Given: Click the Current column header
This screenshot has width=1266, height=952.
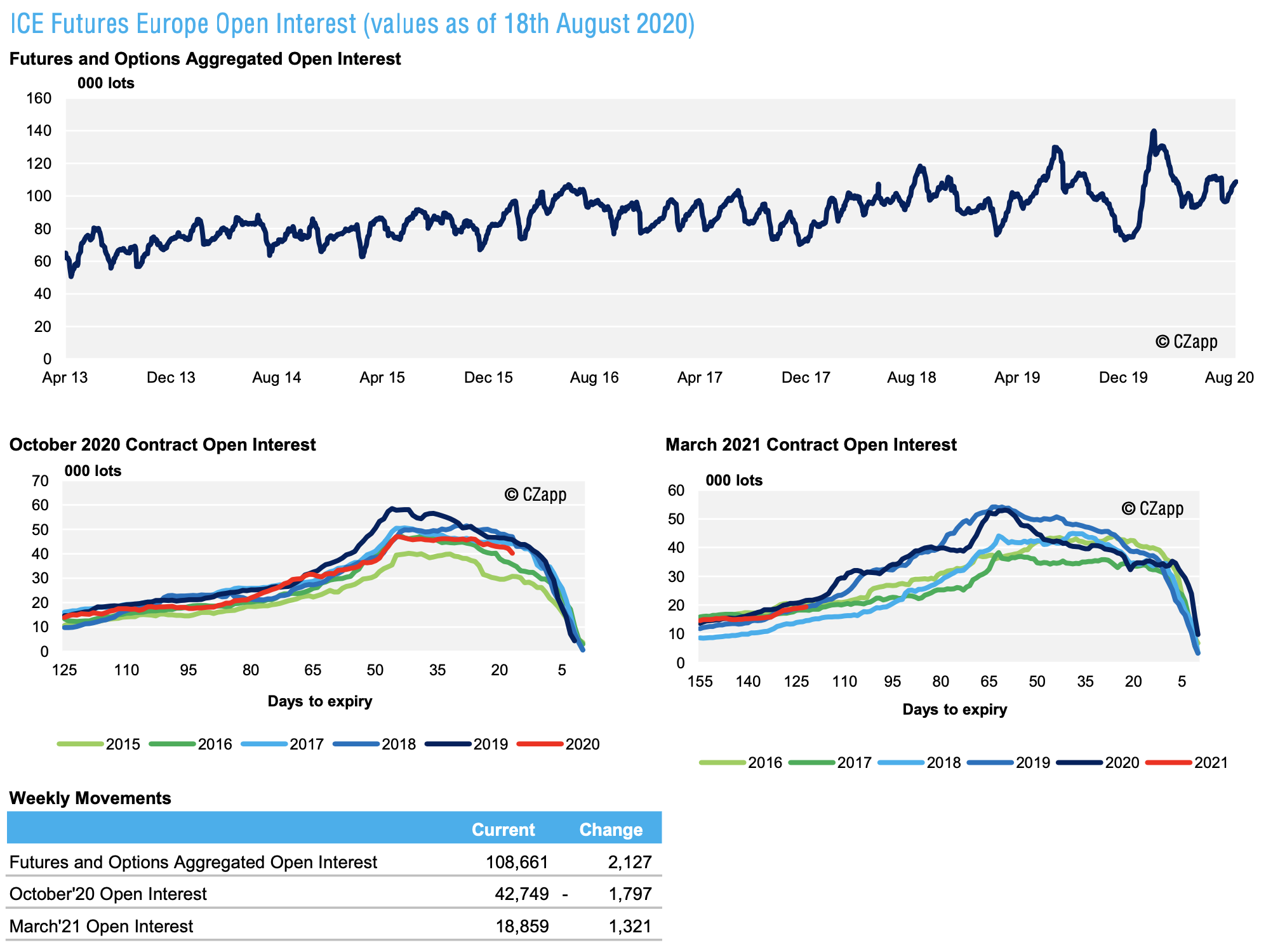Looking at the screenshot, I should [x=503, y=830].
